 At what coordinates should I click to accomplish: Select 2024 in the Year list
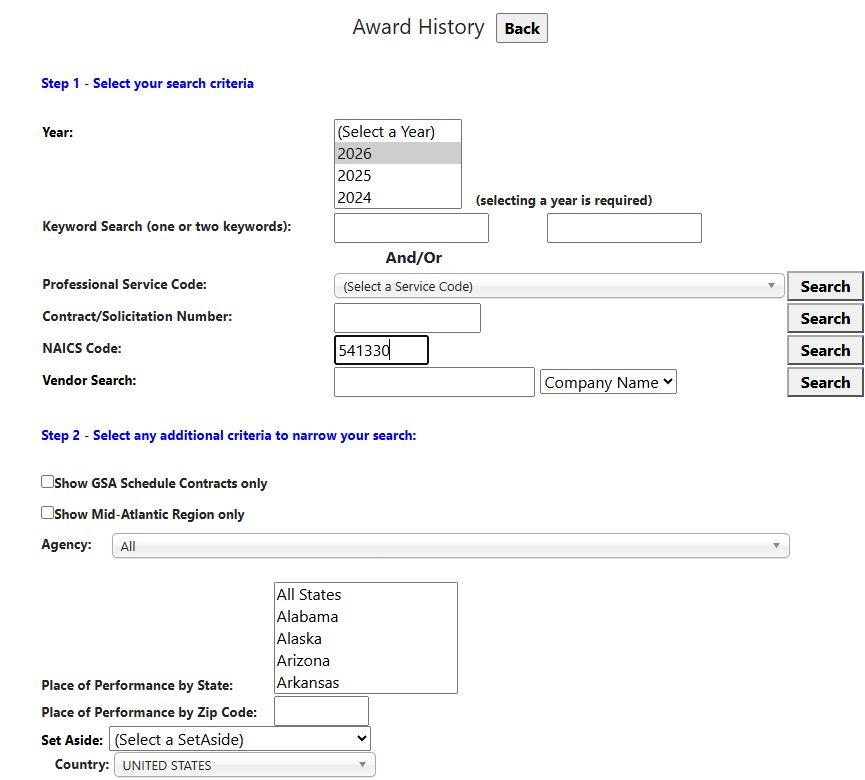click(397, 197)
